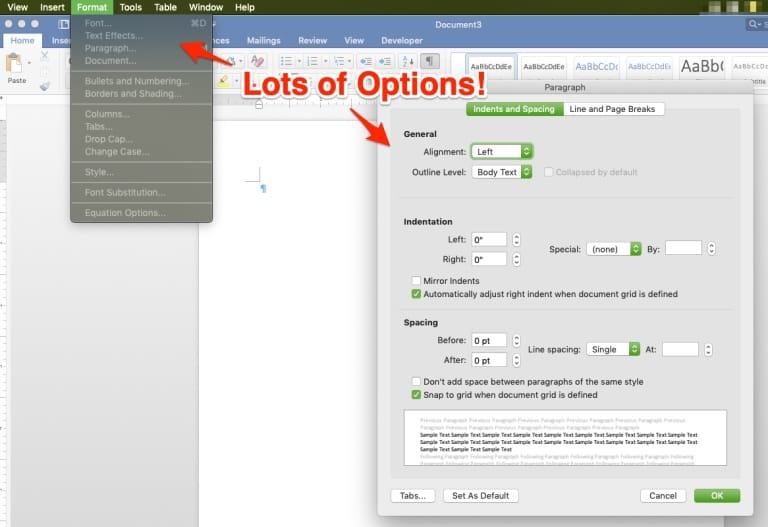
Task: Choose Change Case in the Format menu
Action: [142, 152]
